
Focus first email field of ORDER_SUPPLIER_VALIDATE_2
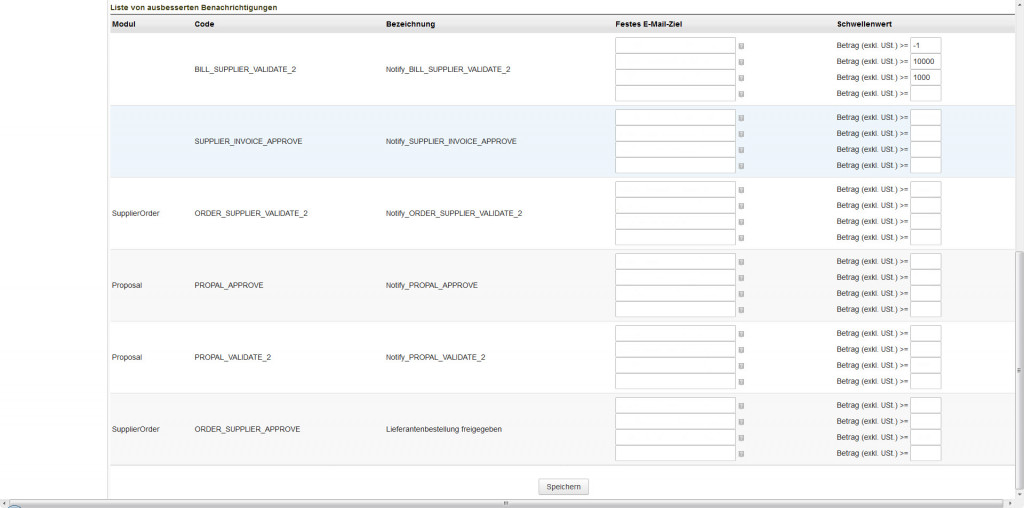675,189
